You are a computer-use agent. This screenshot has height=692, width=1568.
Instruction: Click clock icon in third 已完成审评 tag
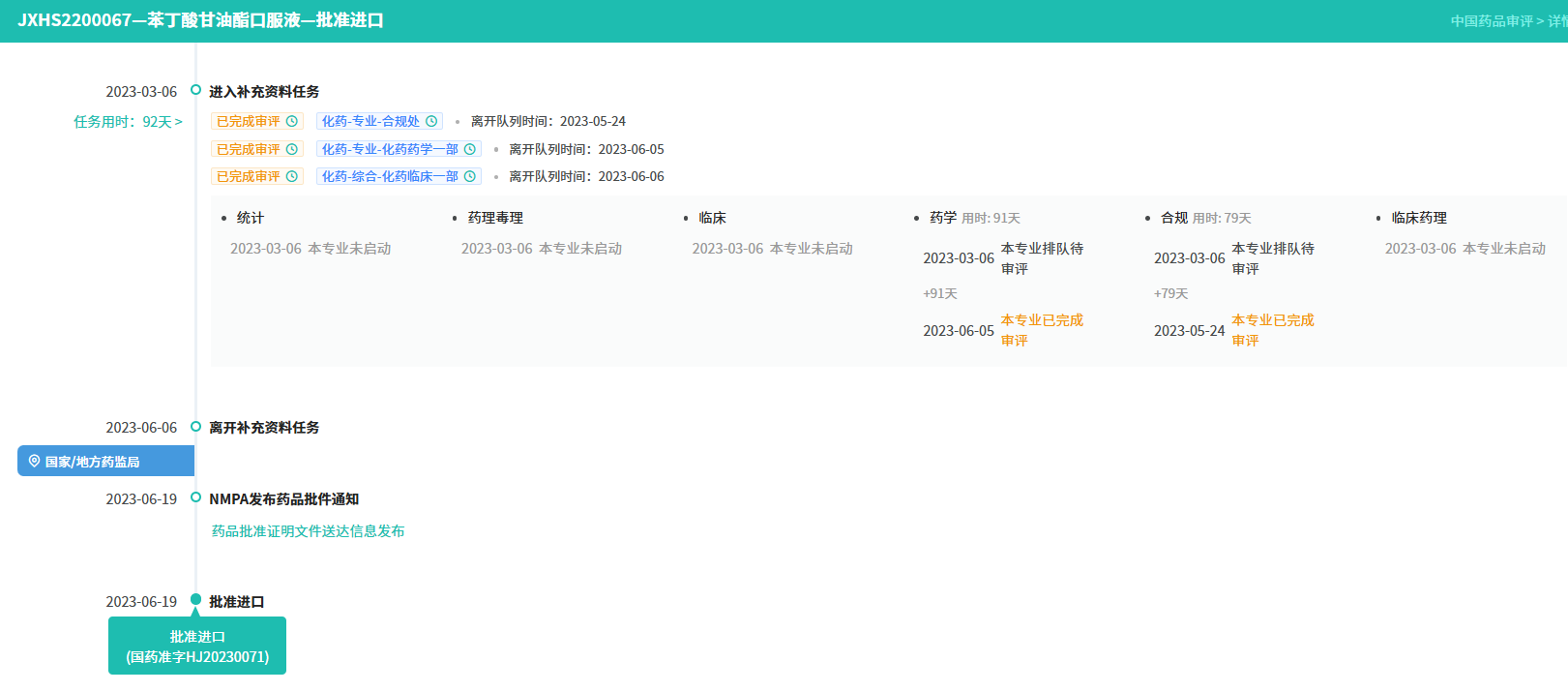tap(291, 176)
